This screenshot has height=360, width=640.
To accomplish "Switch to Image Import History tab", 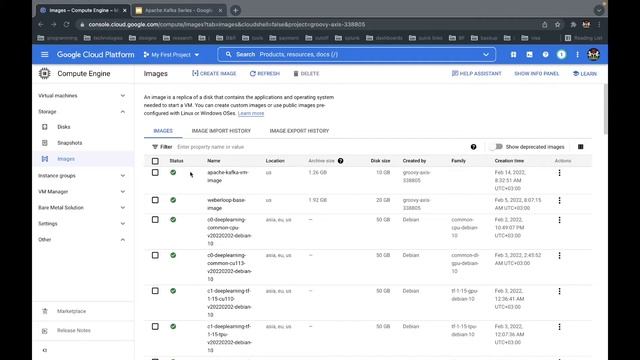I will [x=221, y=131].
